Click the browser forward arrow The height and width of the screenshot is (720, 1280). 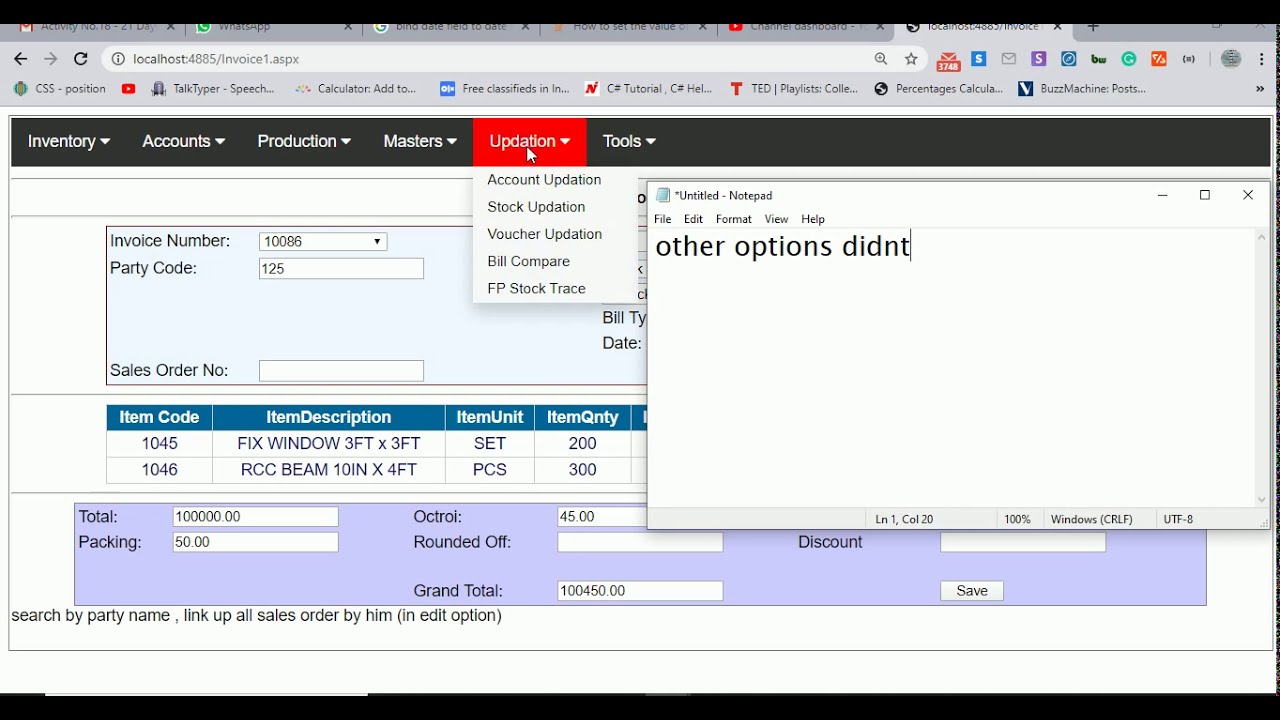(x=51, y=59)
